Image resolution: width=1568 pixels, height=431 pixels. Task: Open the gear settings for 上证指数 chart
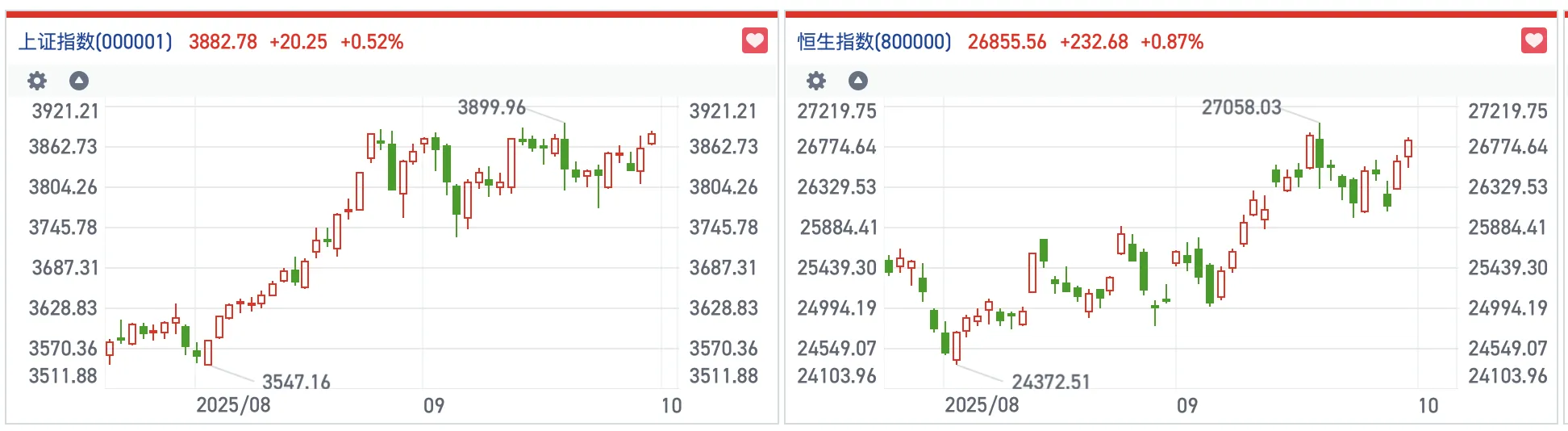[x=37, y=81]
